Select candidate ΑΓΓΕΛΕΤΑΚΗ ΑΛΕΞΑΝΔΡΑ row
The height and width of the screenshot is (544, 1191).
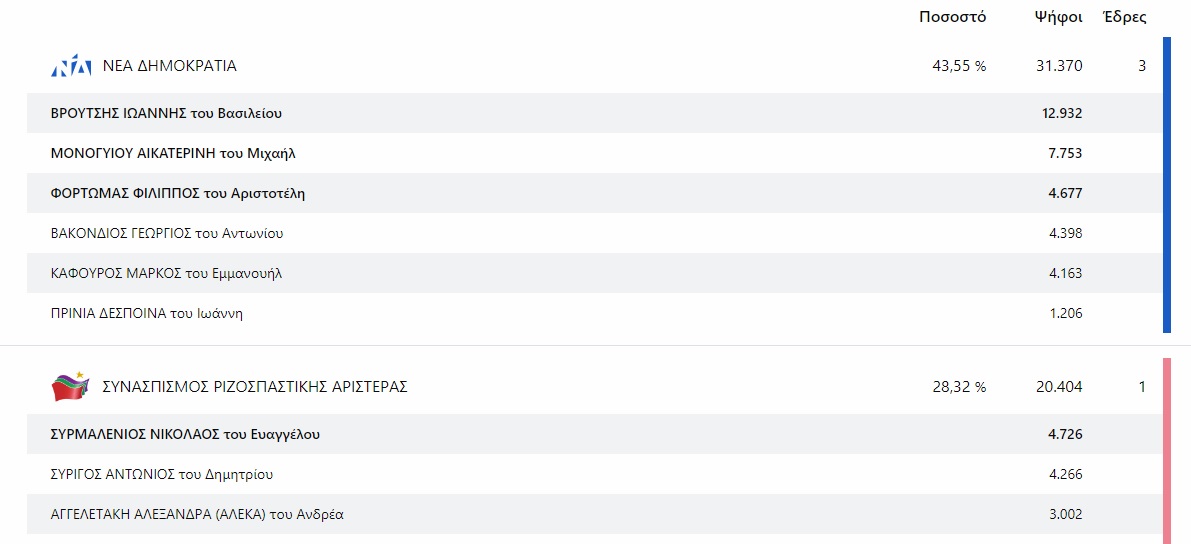coord(197,514)
